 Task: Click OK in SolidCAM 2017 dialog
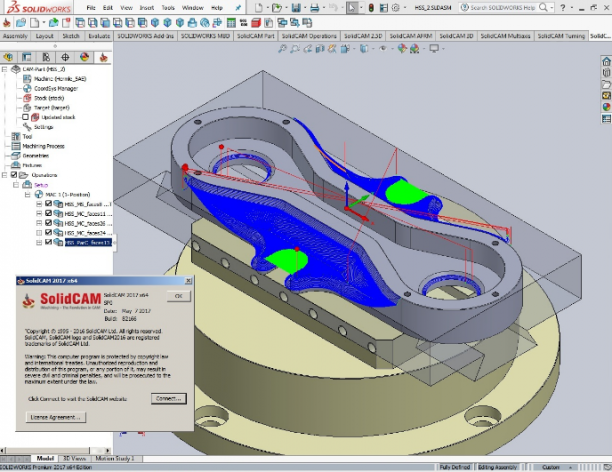pyautogui.click(x=178, y=296)
